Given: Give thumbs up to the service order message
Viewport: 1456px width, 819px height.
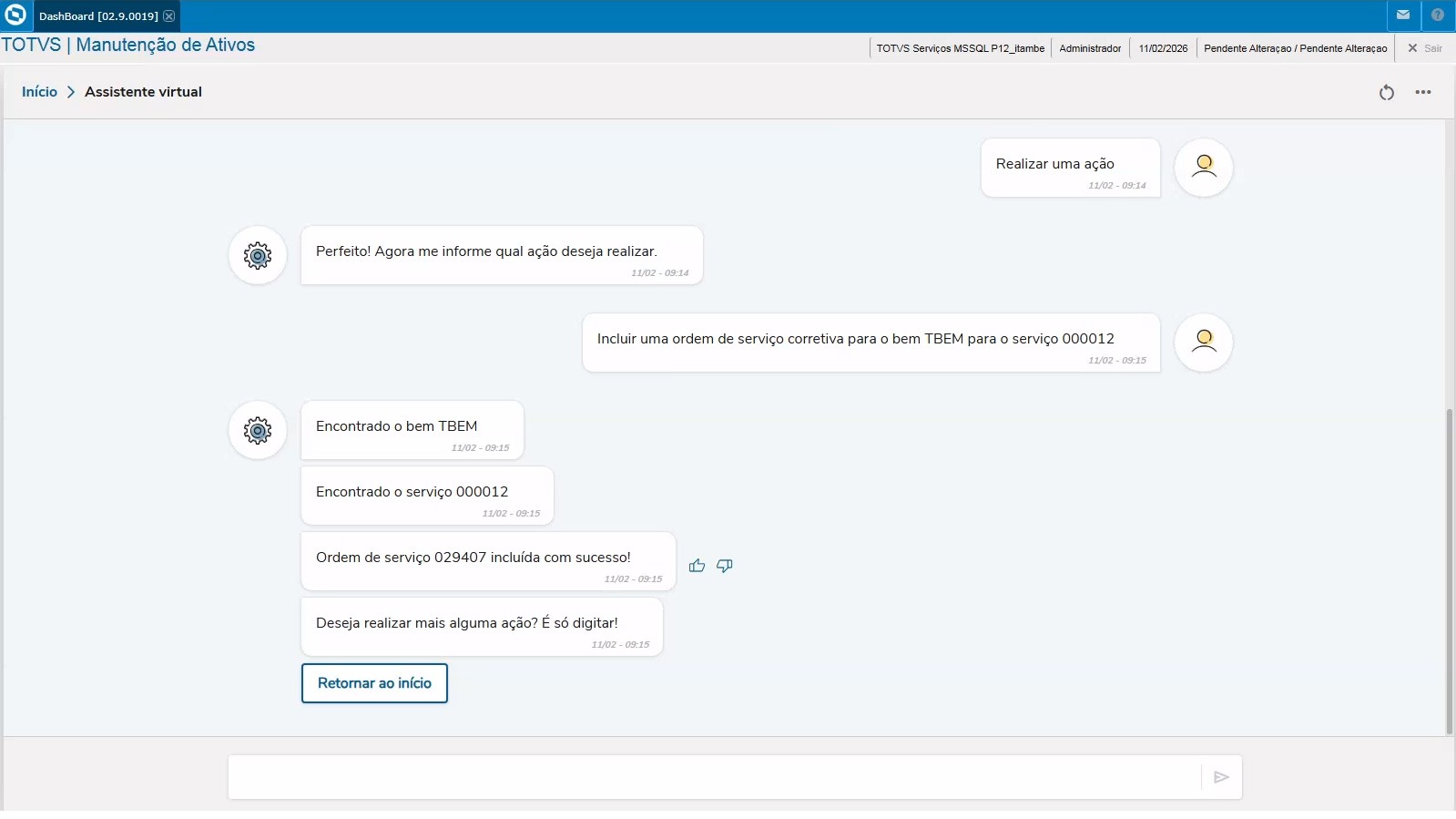Looking at the screenshot, I should [x=697, y=566].
